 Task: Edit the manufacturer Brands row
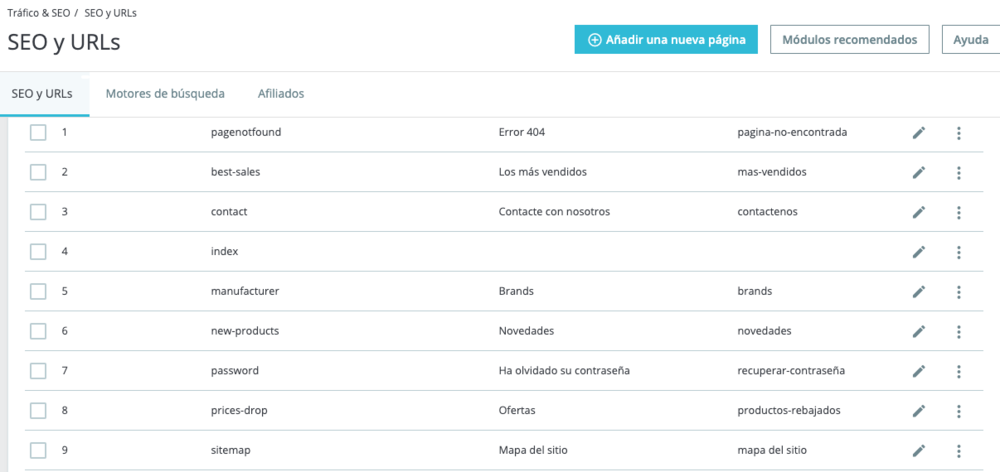click(x=918, y=291)
